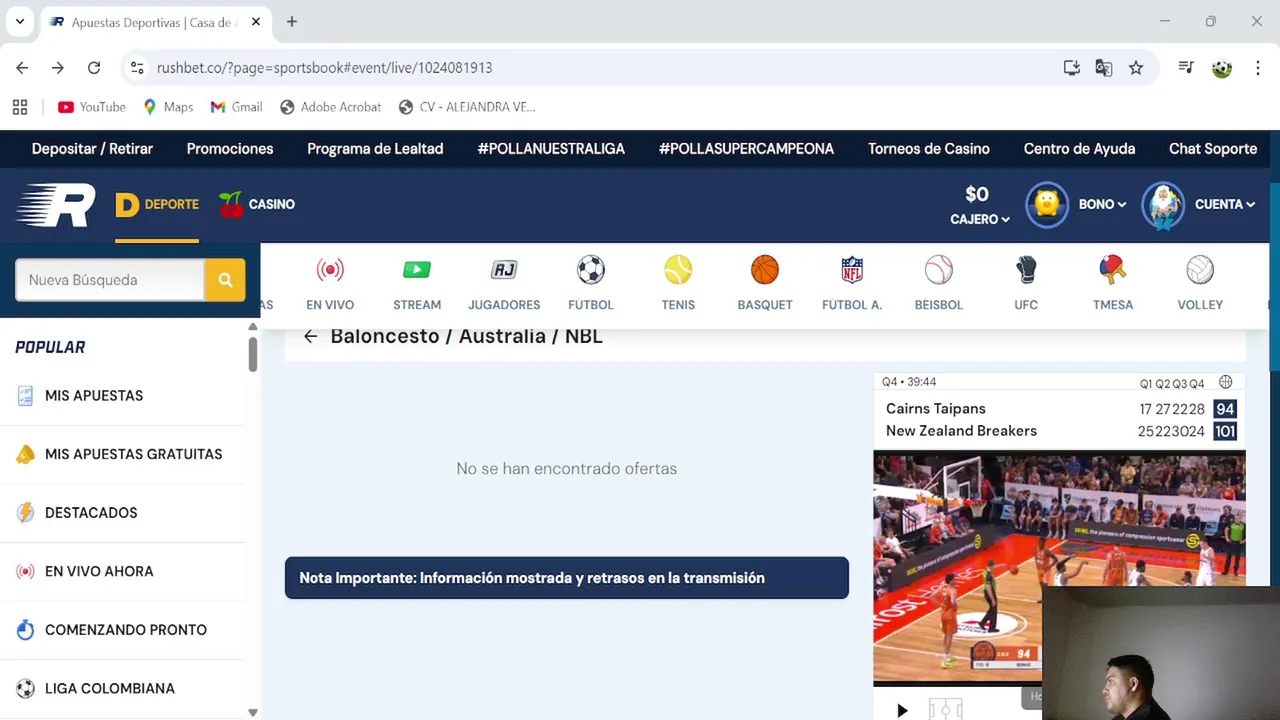The width and height of the screenshot is (1280, 720).
Task: Click the field view icon below video
Action: [x=945, y=710]
